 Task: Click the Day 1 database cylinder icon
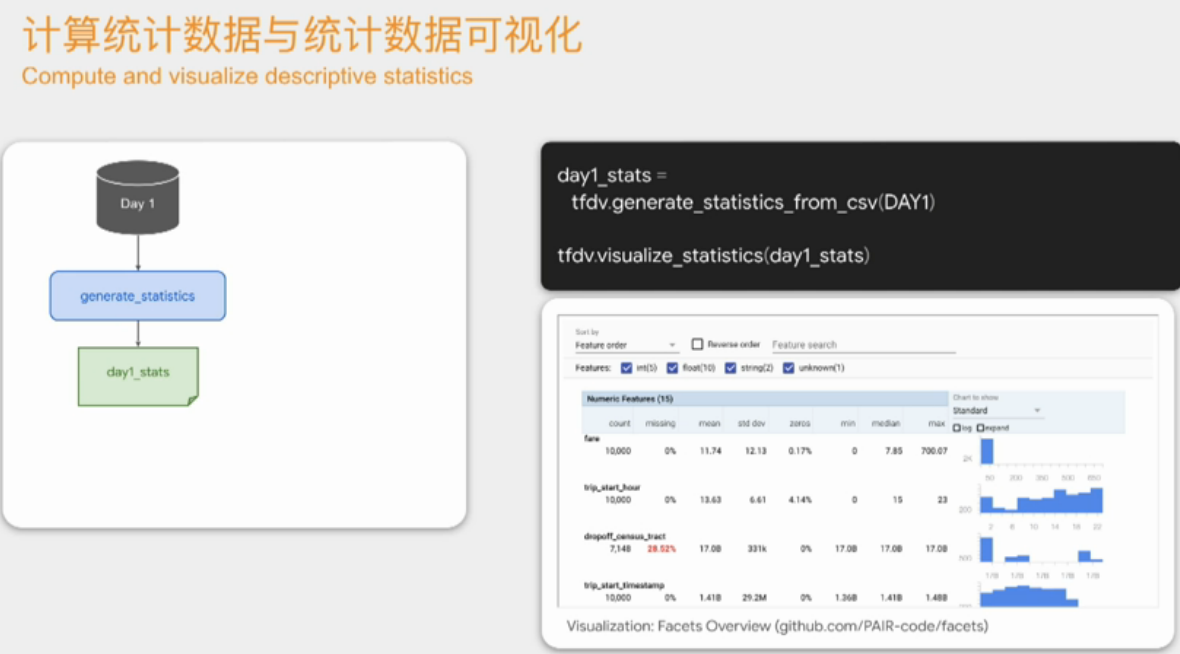tap(138, 197)
